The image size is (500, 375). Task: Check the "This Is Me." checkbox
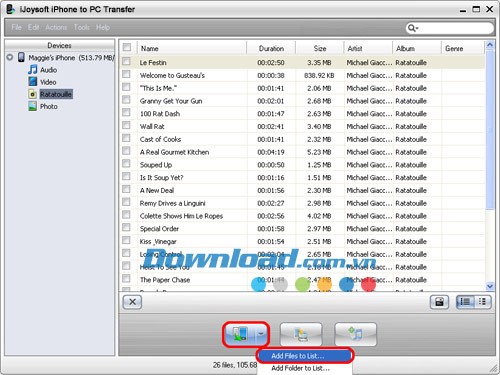126,87
